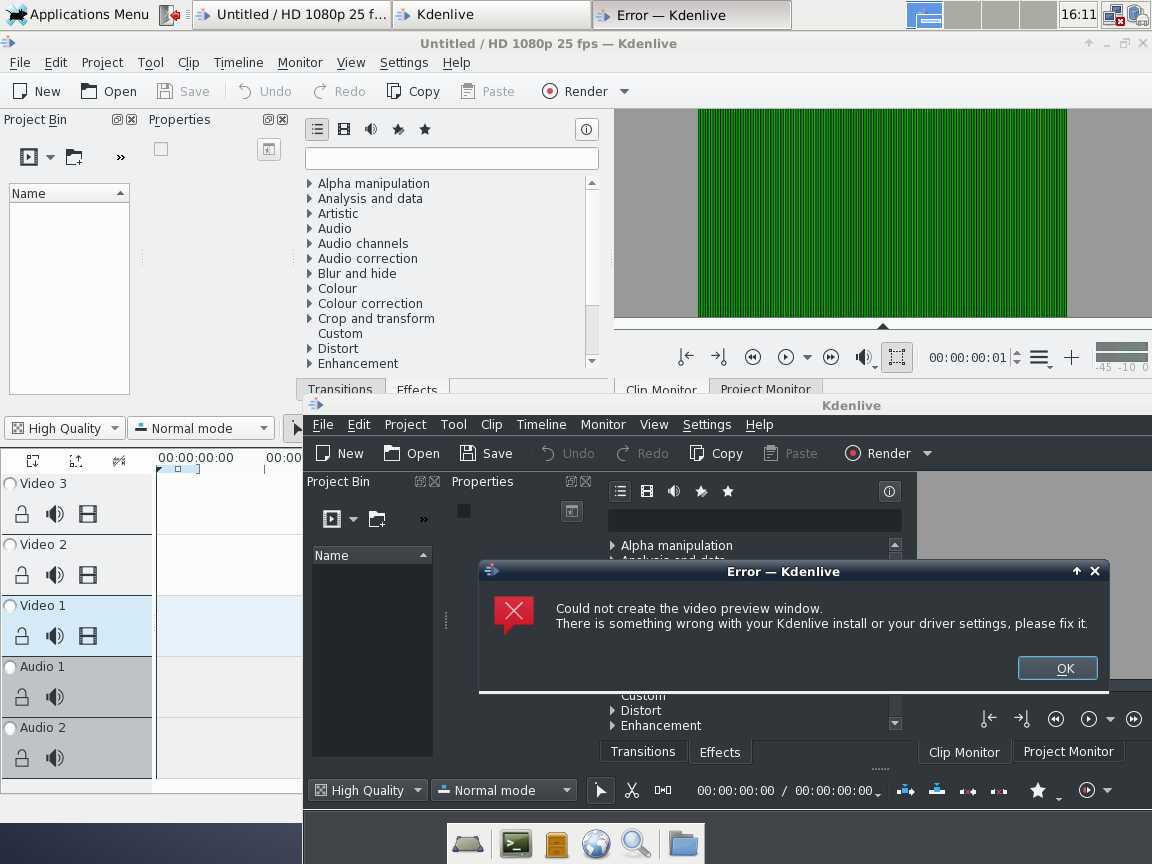Click the effects search field in top window
The image size is (1152, 864).
click(x=451, y=158)
